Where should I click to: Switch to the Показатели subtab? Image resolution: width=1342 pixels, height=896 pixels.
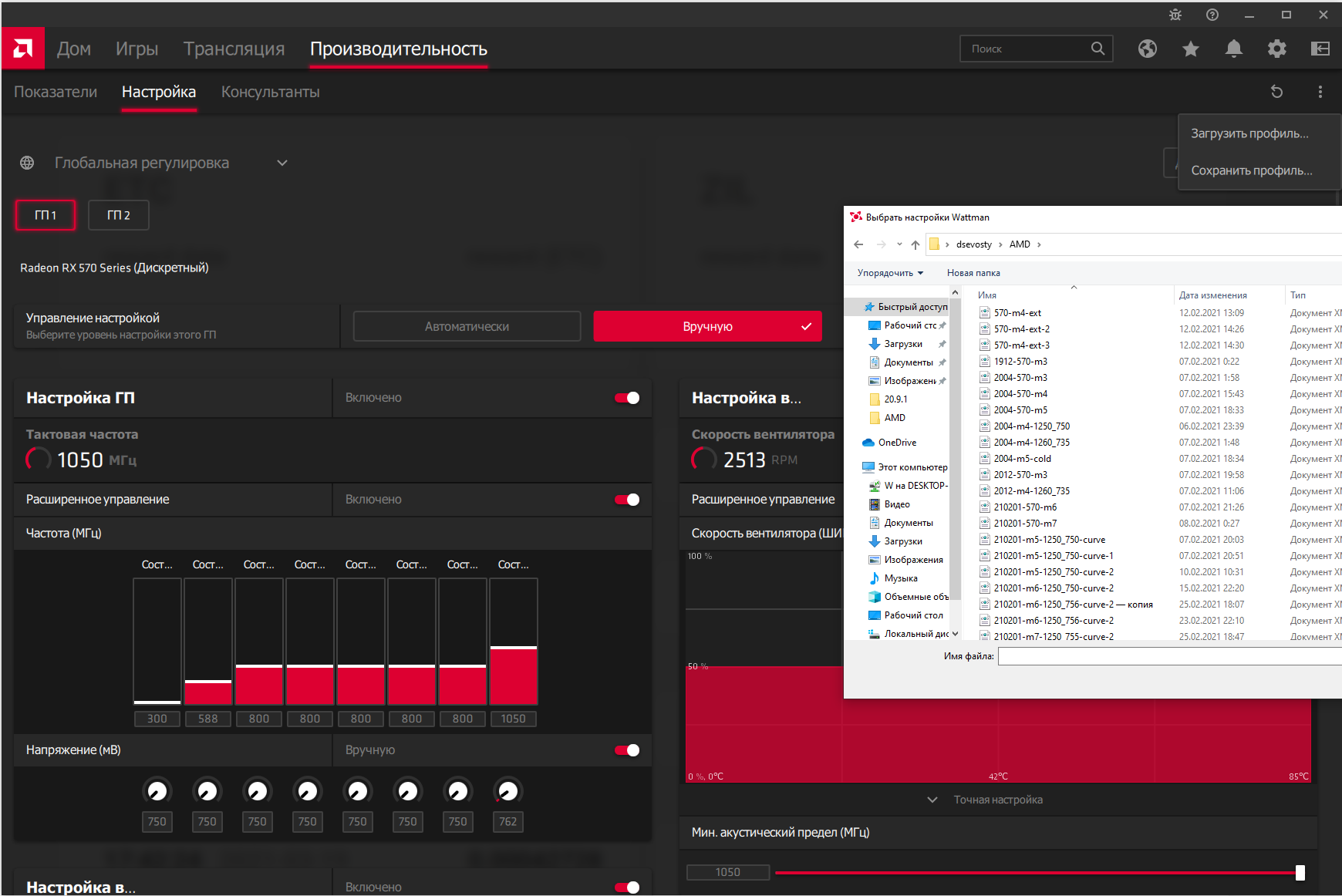pyautogui.click(x=56, y=92)
